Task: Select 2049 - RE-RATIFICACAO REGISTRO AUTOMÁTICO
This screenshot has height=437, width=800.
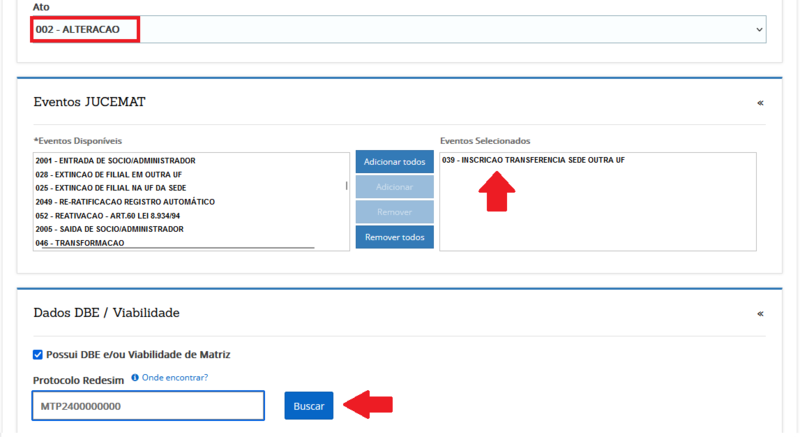Action: [x=125, y=201]
